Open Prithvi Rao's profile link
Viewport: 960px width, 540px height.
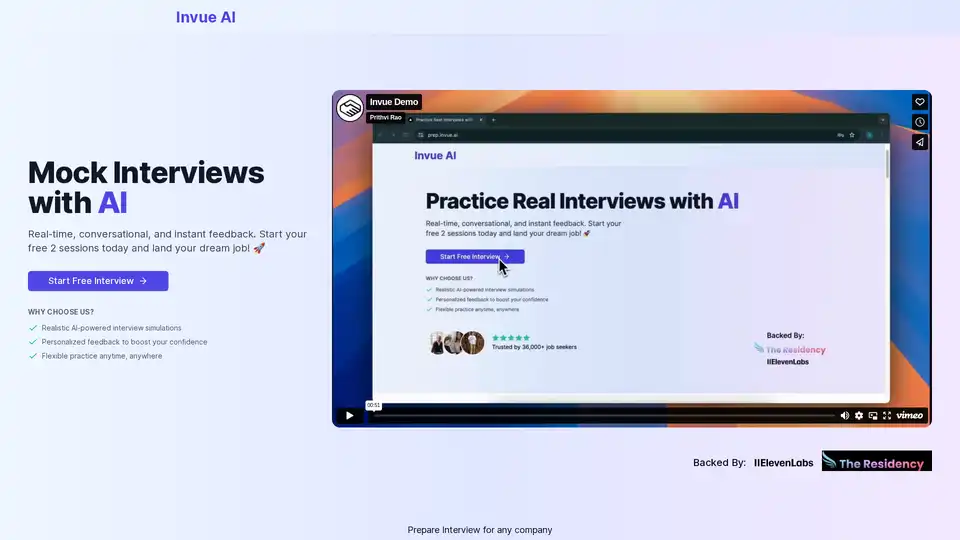[x=385, y=117]
